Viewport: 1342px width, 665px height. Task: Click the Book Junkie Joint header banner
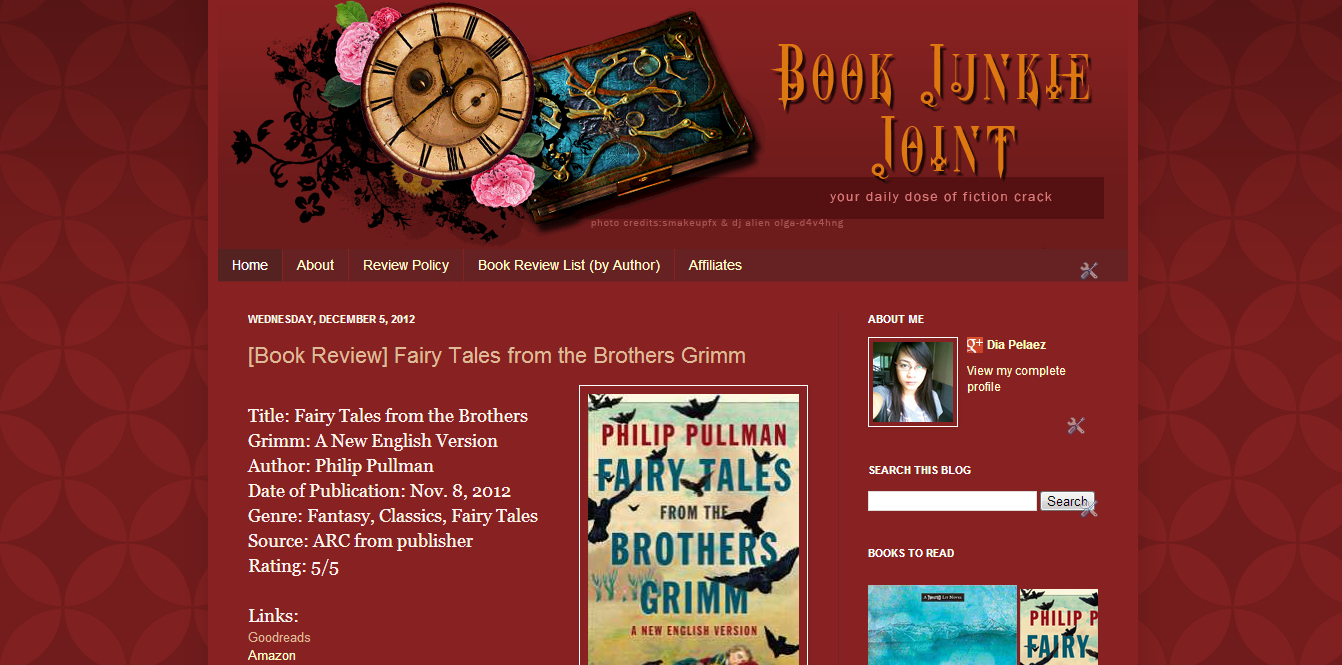click(673, 120)
